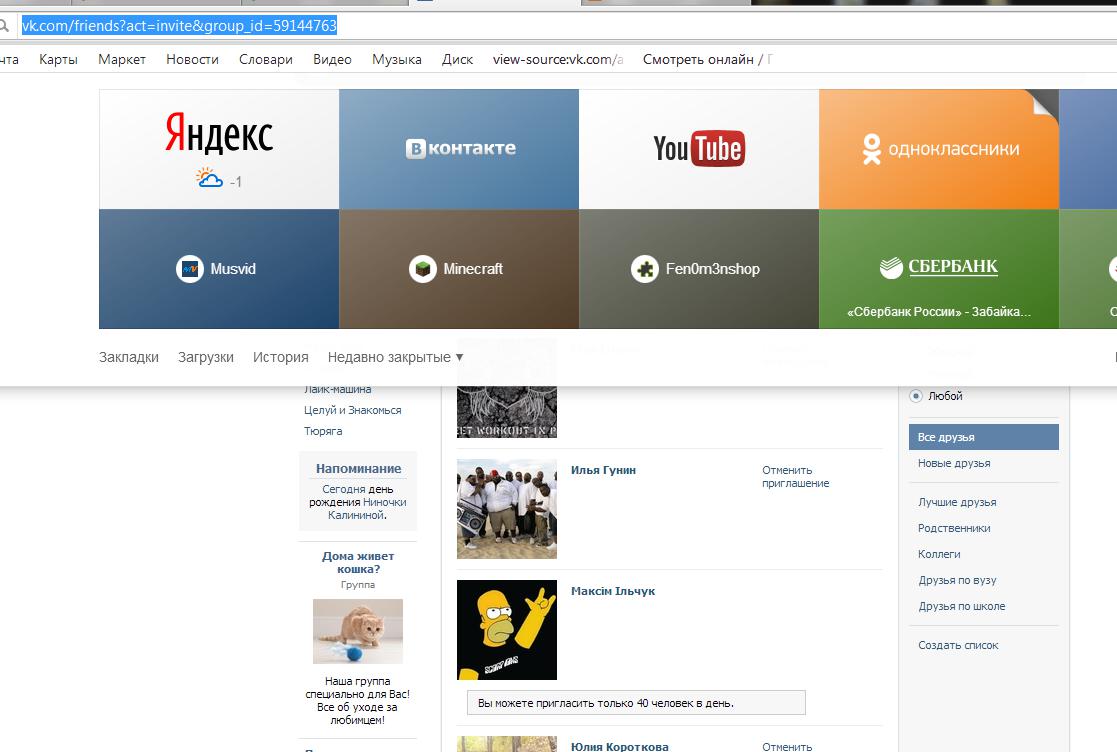This screenshot has height=752, width=1117.
Task: Open the Дома живет кошка? ad title
Action: (358, 563)
